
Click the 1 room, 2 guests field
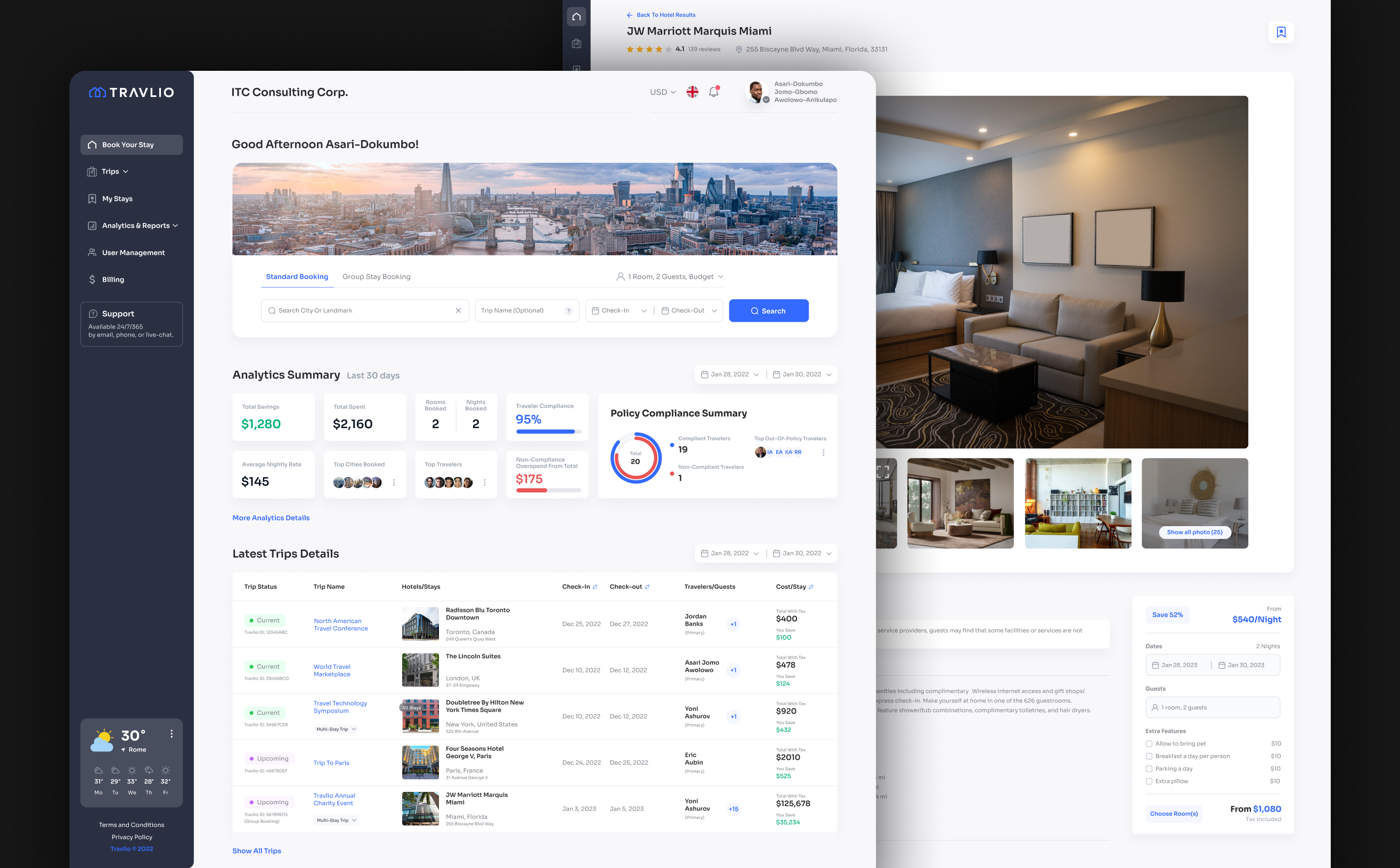1212,707
